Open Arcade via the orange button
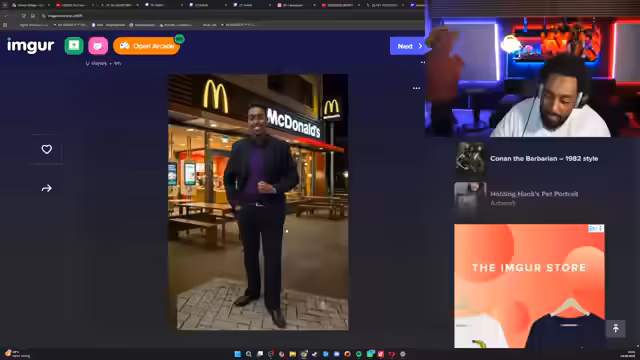Viewport: 640px width, 360px height. (x=147, y=46)
